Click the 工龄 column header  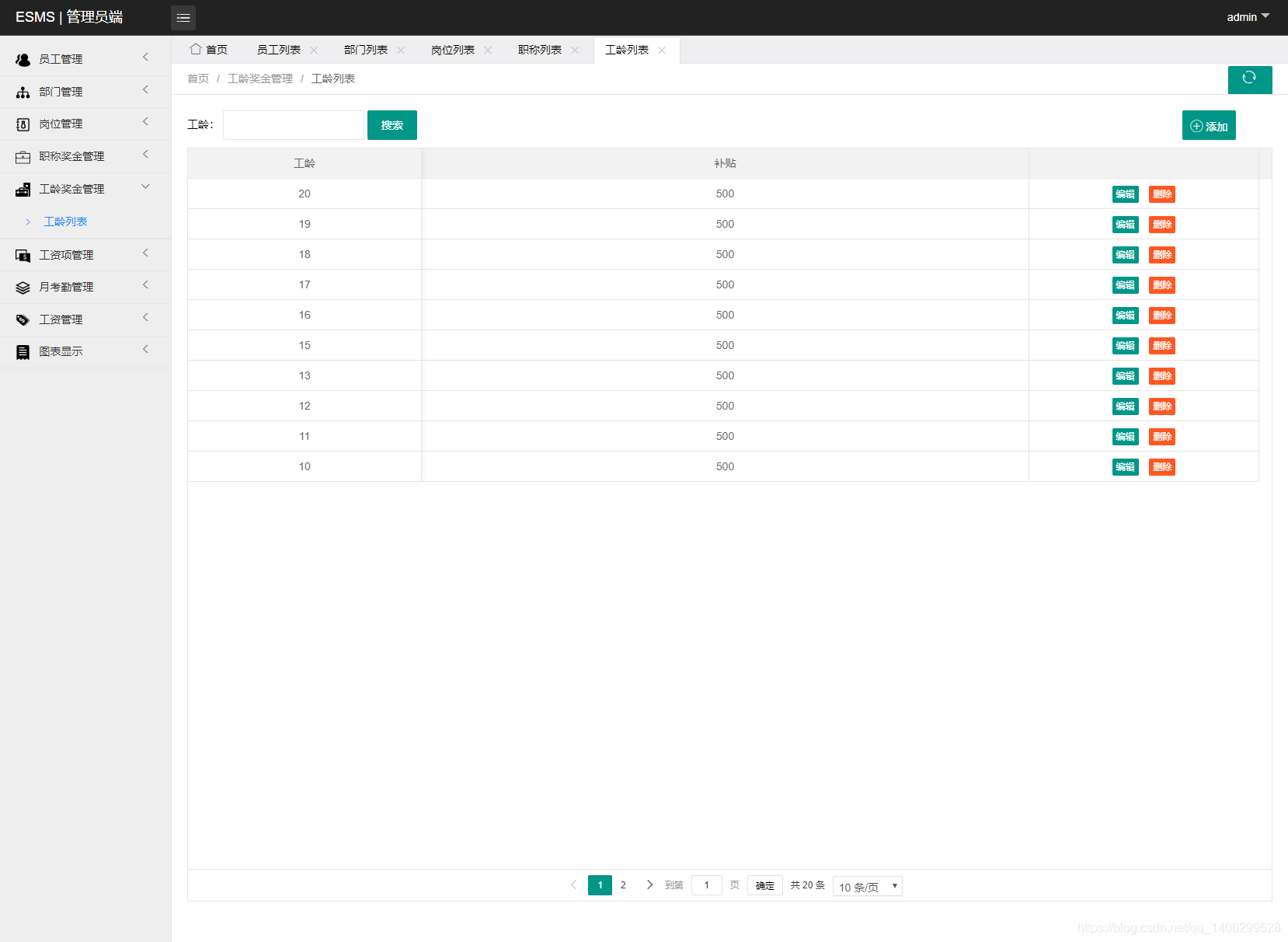305,163
